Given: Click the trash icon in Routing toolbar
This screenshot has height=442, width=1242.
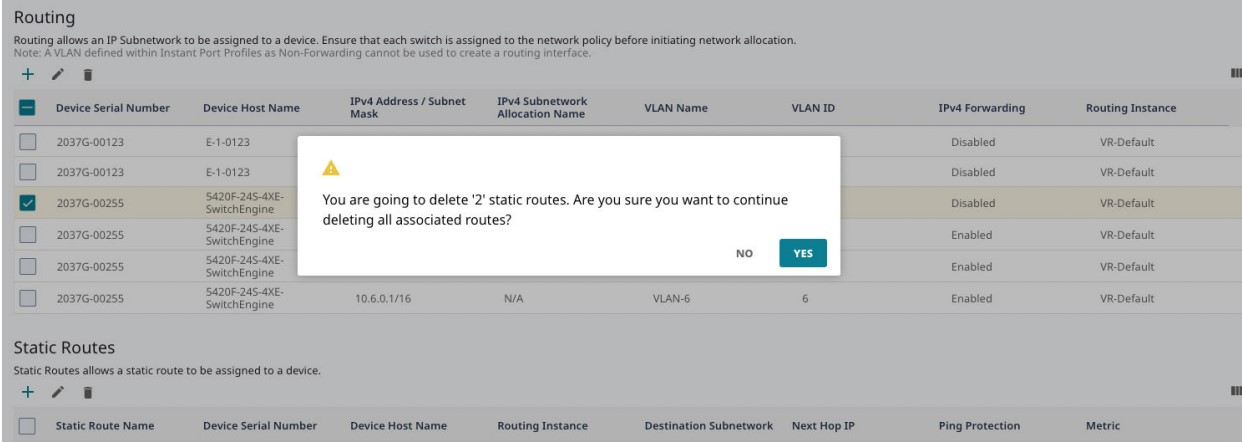Looking at the screenshot, I should coord(86,75).
